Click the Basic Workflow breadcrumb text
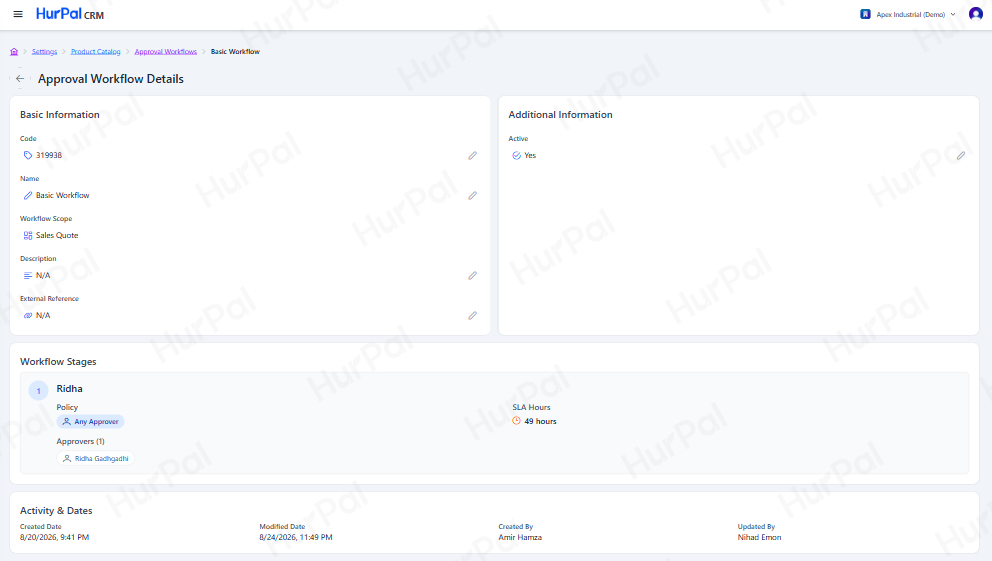 pyautogui.click(x=235, y=52)
